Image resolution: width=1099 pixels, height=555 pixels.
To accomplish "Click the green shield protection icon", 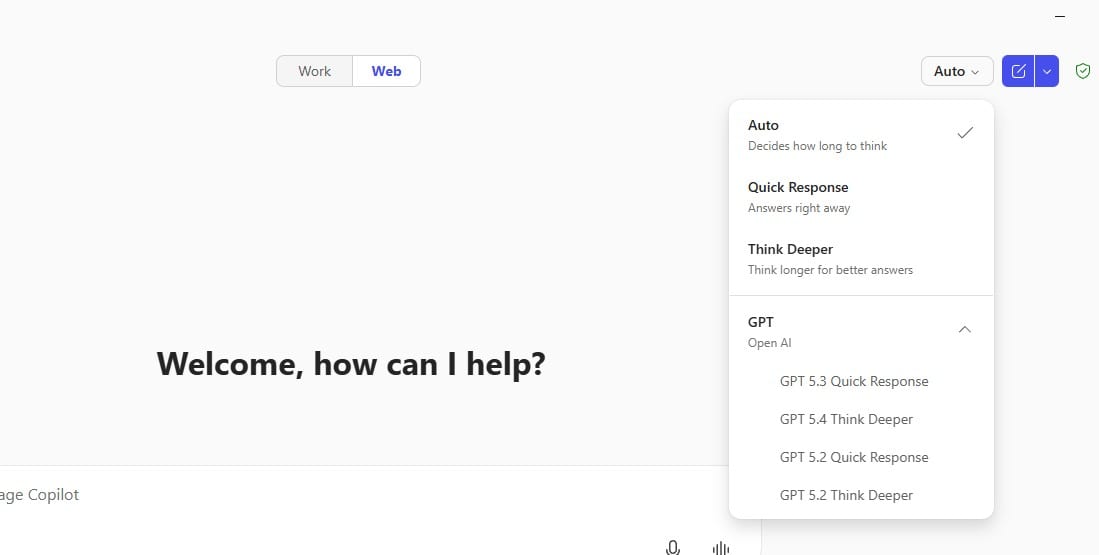I will 1082,71.
